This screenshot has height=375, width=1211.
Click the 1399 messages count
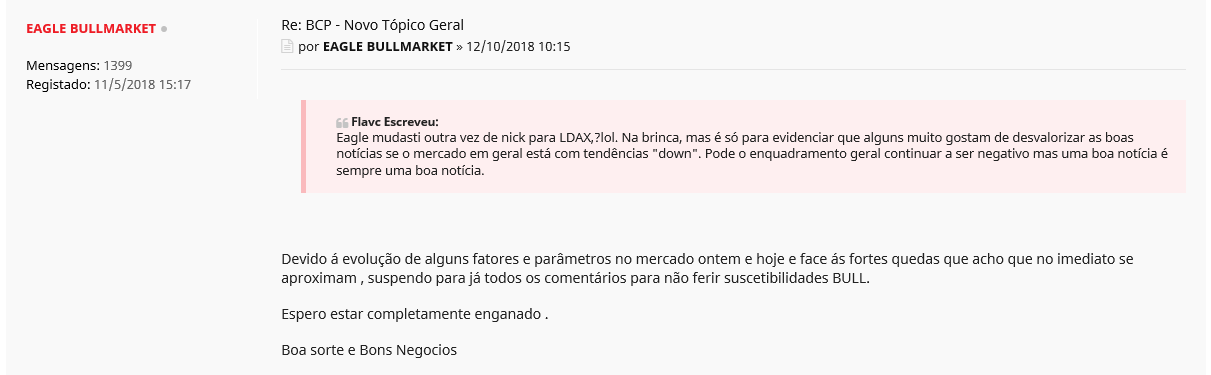point(118,65)
